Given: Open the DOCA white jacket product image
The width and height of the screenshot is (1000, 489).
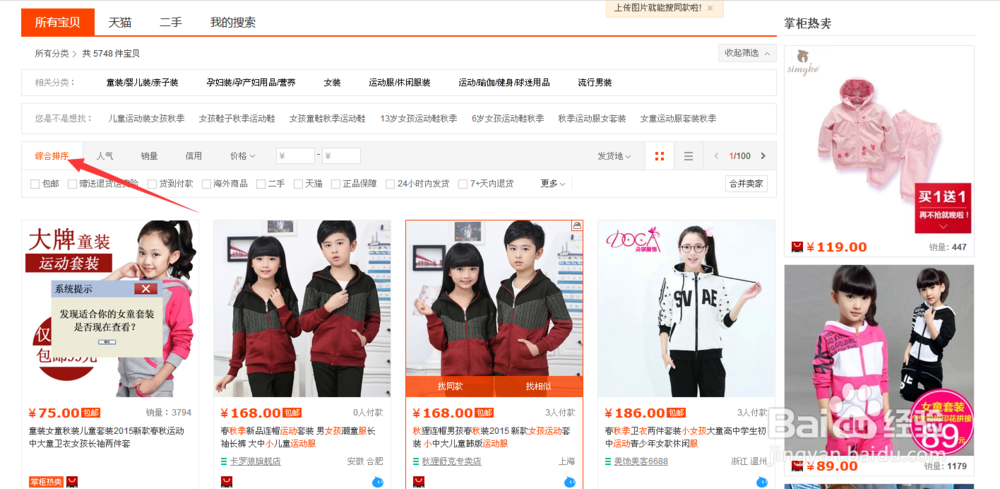Looking at the screenshot, I should (686, 309).
